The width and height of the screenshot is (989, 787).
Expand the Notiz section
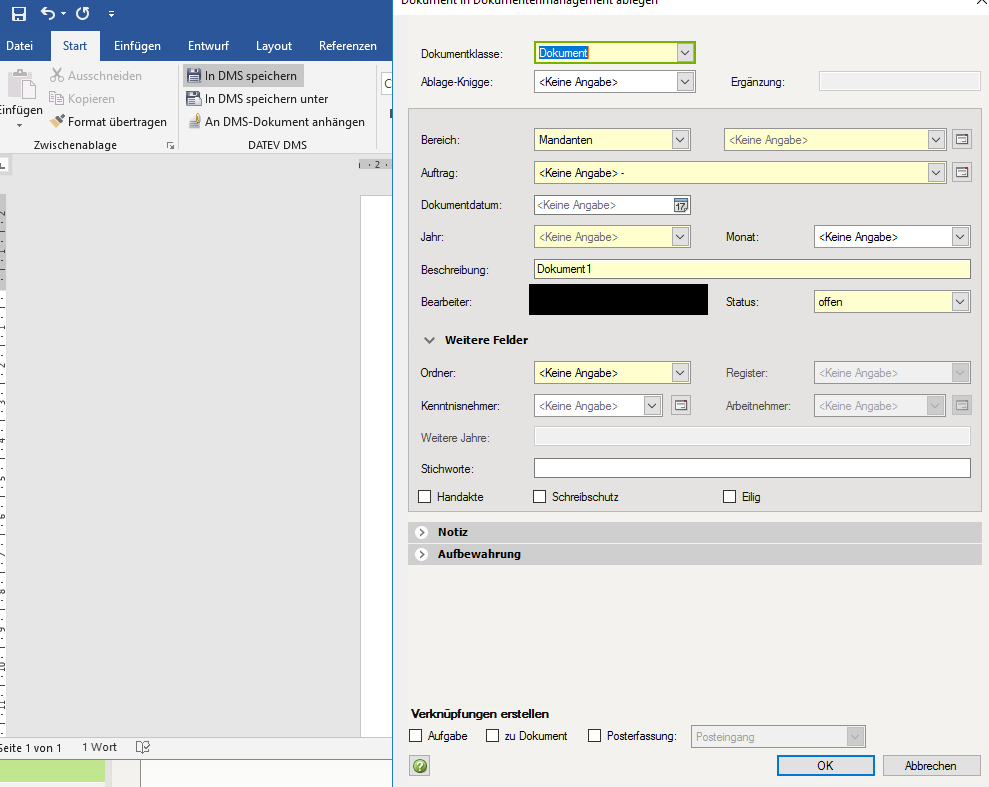(422, 532)
